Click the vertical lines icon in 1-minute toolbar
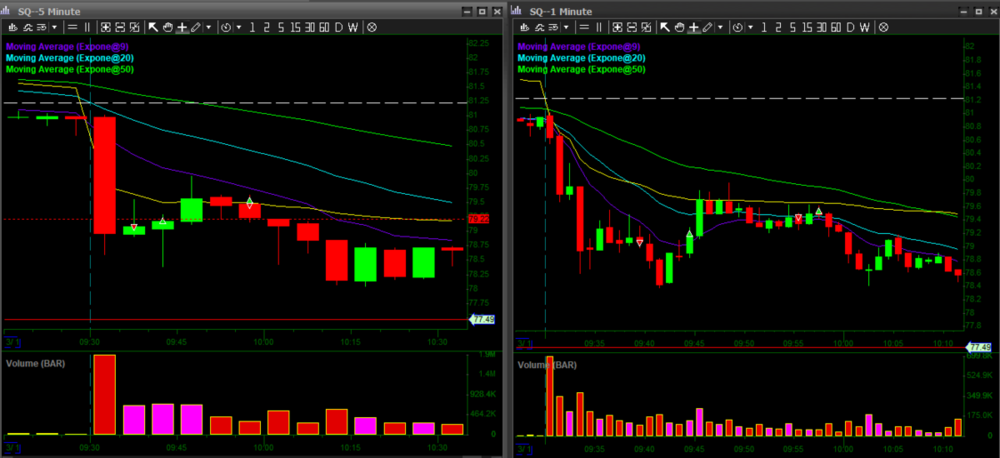Screen dimensions: 1000x458 [599, 28]
